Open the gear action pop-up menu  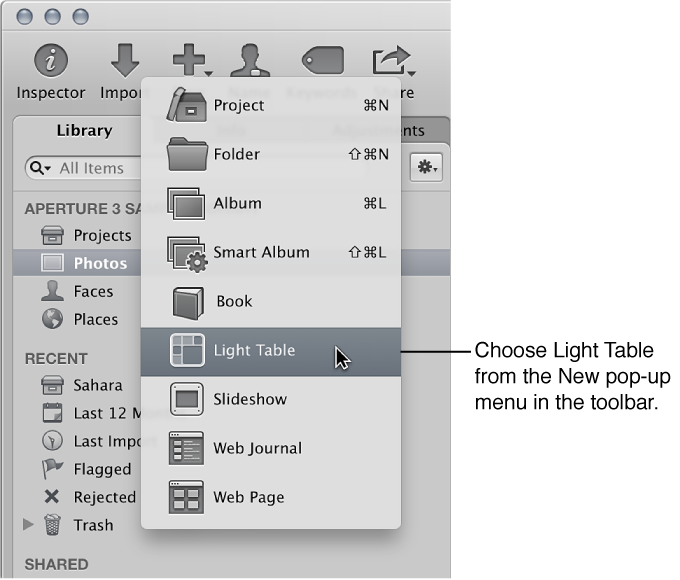tap(427, 167)
